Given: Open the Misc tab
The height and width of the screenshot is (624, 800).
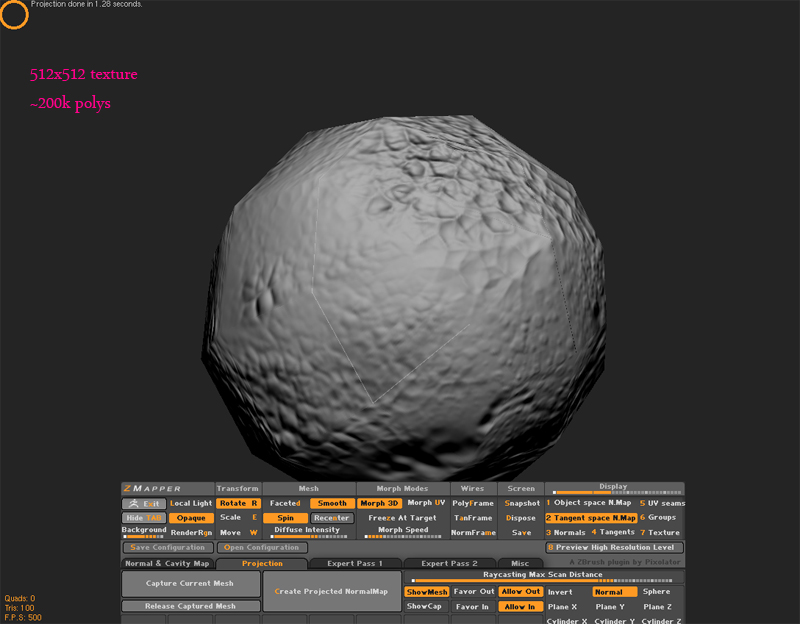Looking at the screenshot, I should (520, 564).
